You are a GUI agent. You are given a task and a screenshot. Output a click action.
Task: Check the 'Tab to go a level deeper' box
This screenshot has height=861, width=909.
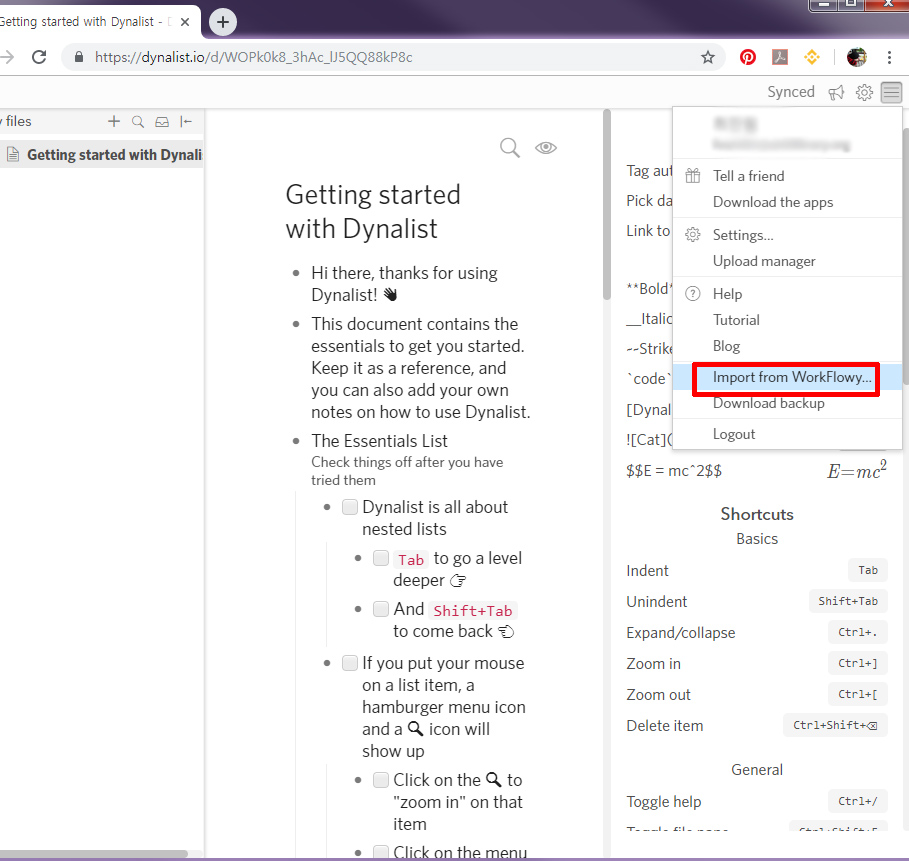click(x=381, y=558)
